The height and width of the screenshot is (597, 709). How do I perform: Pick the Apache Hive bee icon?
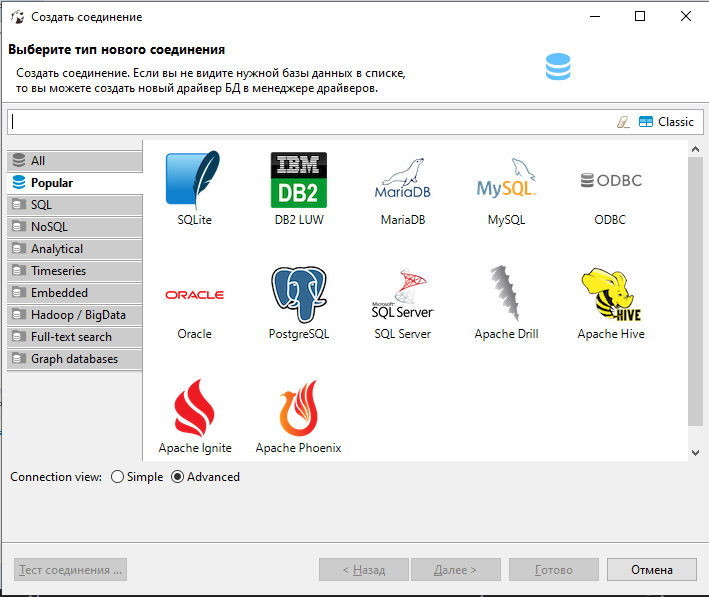point(611,294)
